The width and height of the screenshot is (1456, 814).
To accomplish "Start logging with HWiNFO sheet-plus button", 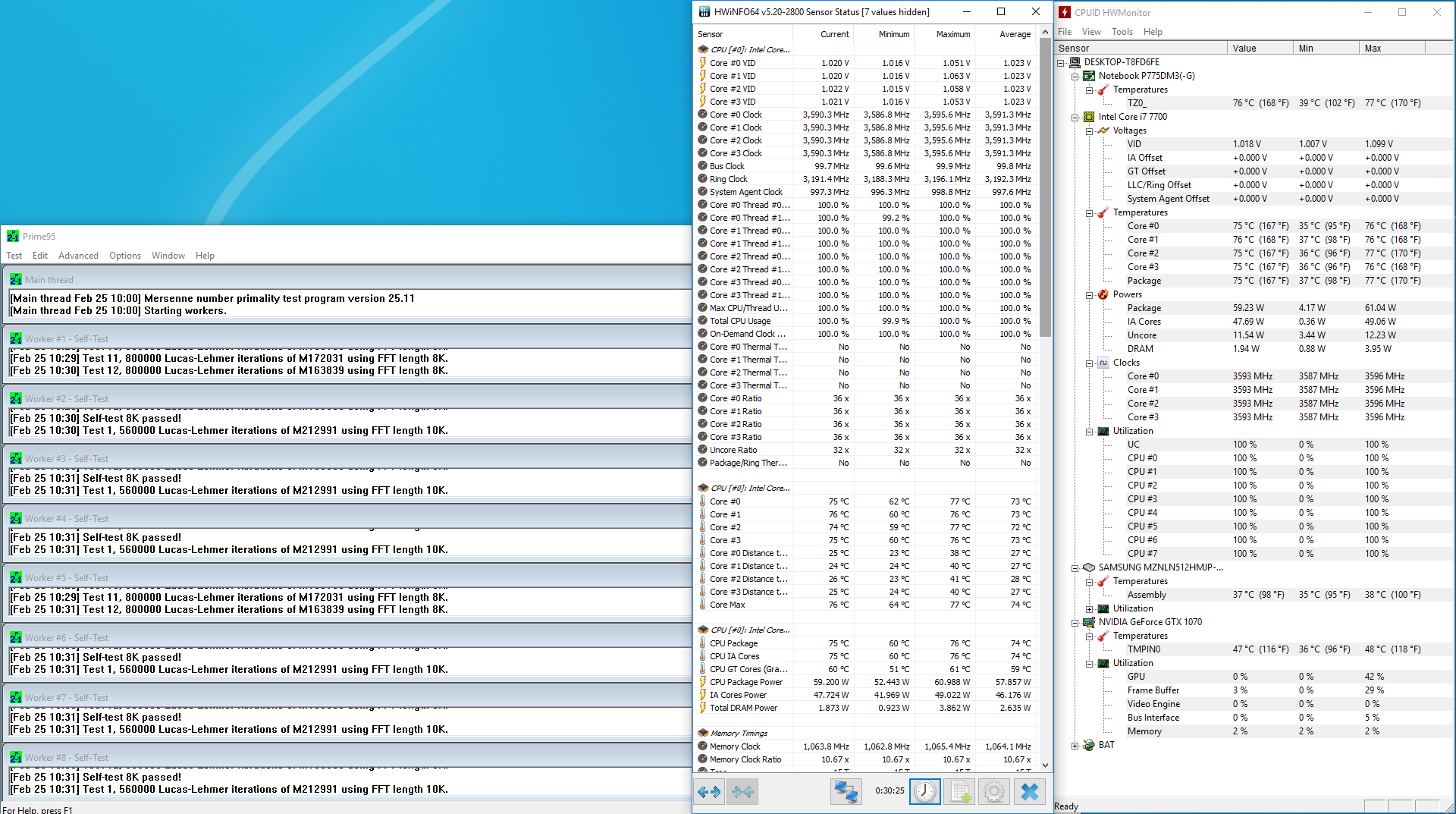I will pos(959,792).
